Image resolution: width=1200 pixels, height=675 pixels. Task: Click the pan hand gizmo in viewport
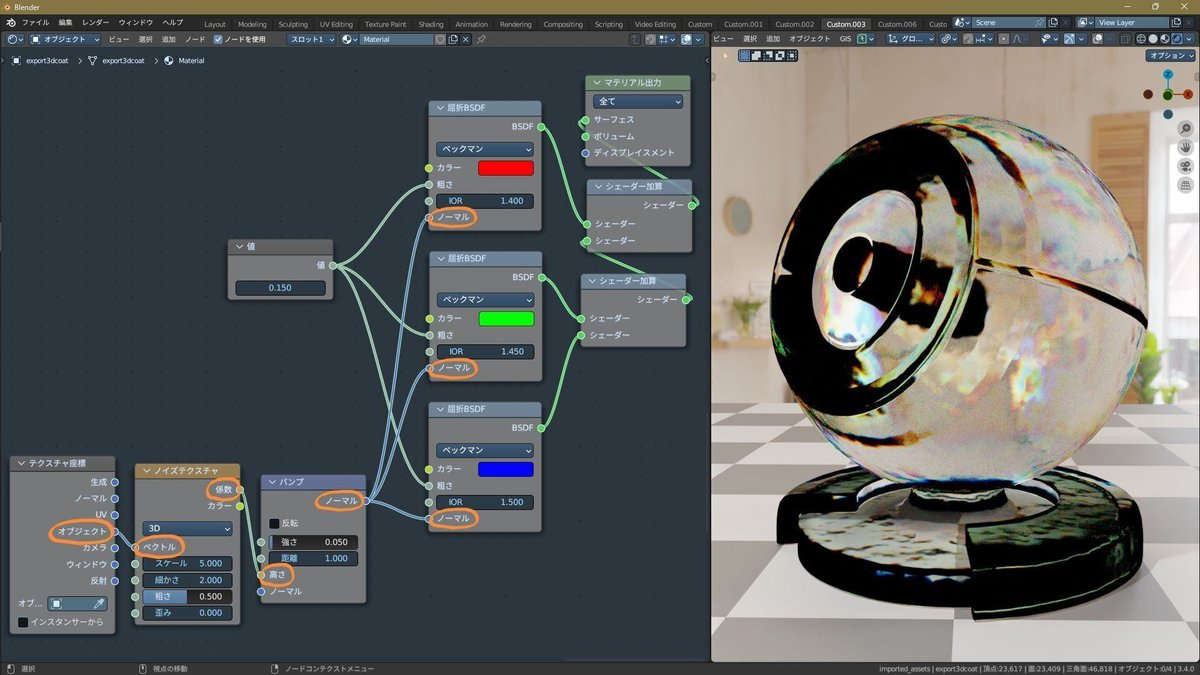click(1184, 148)
